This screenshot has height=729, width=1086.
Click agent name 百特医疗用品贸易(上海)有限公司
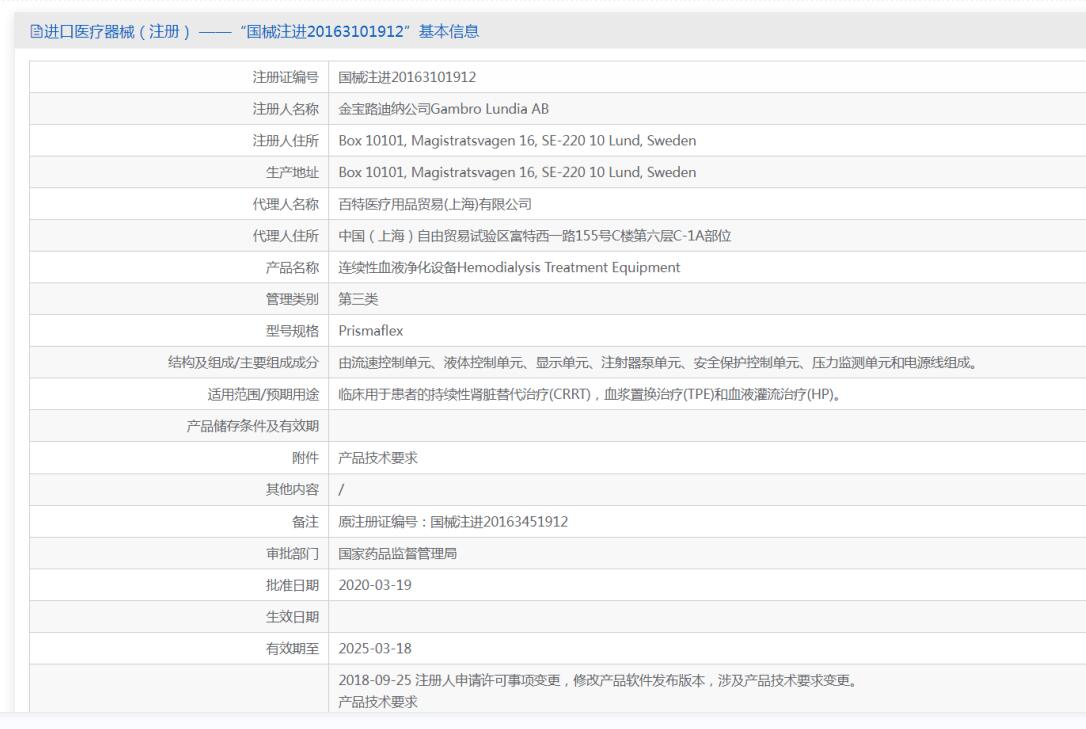(435, 204)
